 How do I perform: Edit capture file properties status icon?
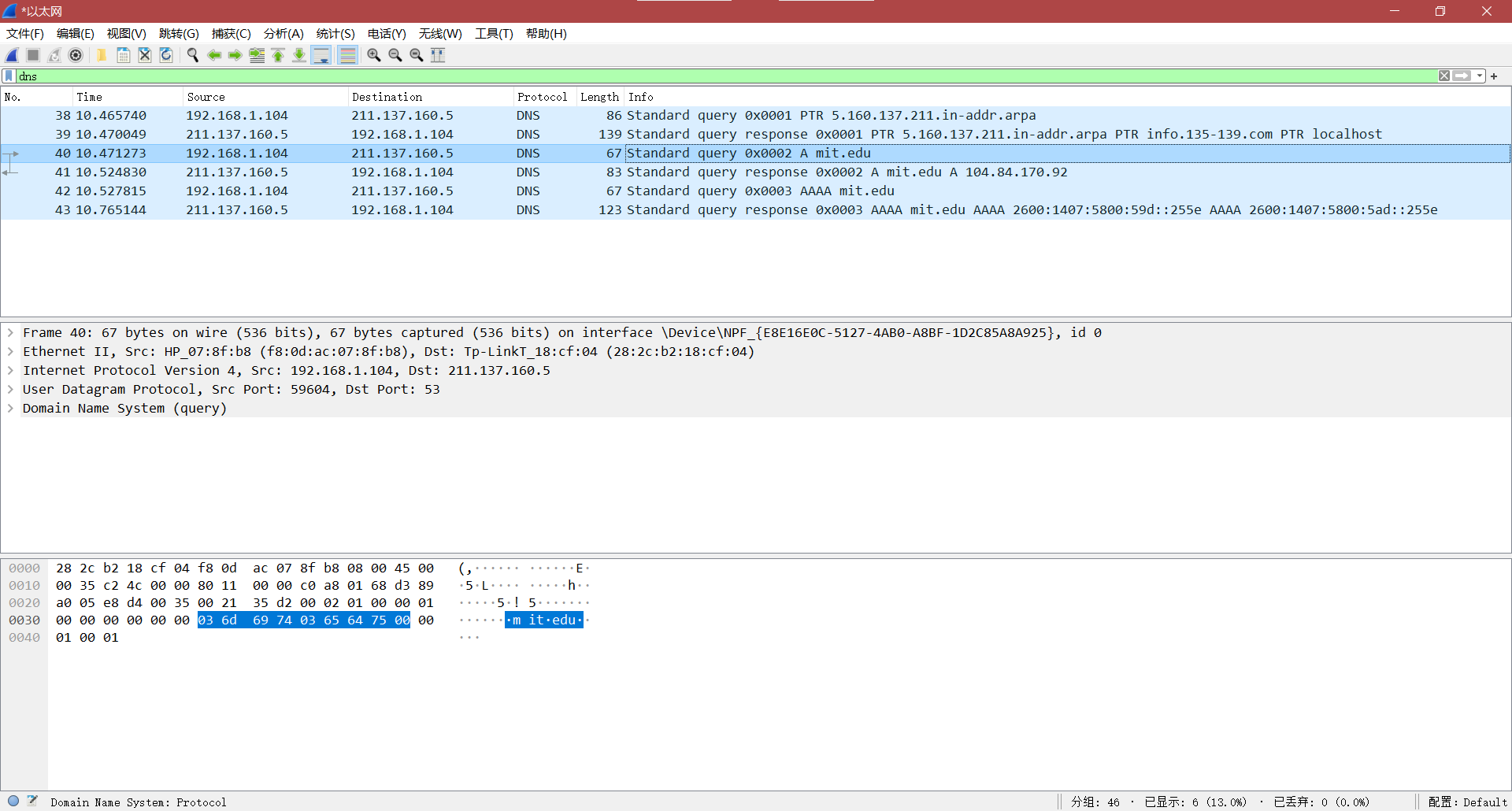click(32, 801)
